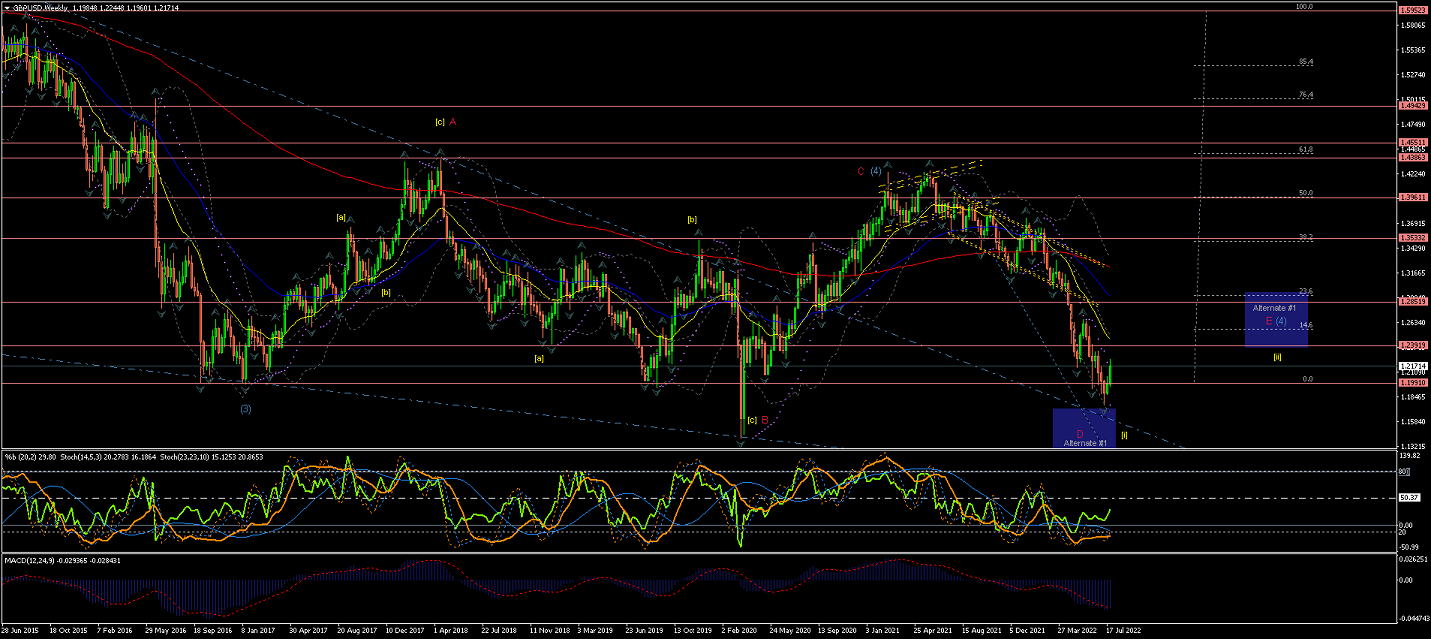
Task: Click the blue box labeled D
Action: coord(1083,427)
